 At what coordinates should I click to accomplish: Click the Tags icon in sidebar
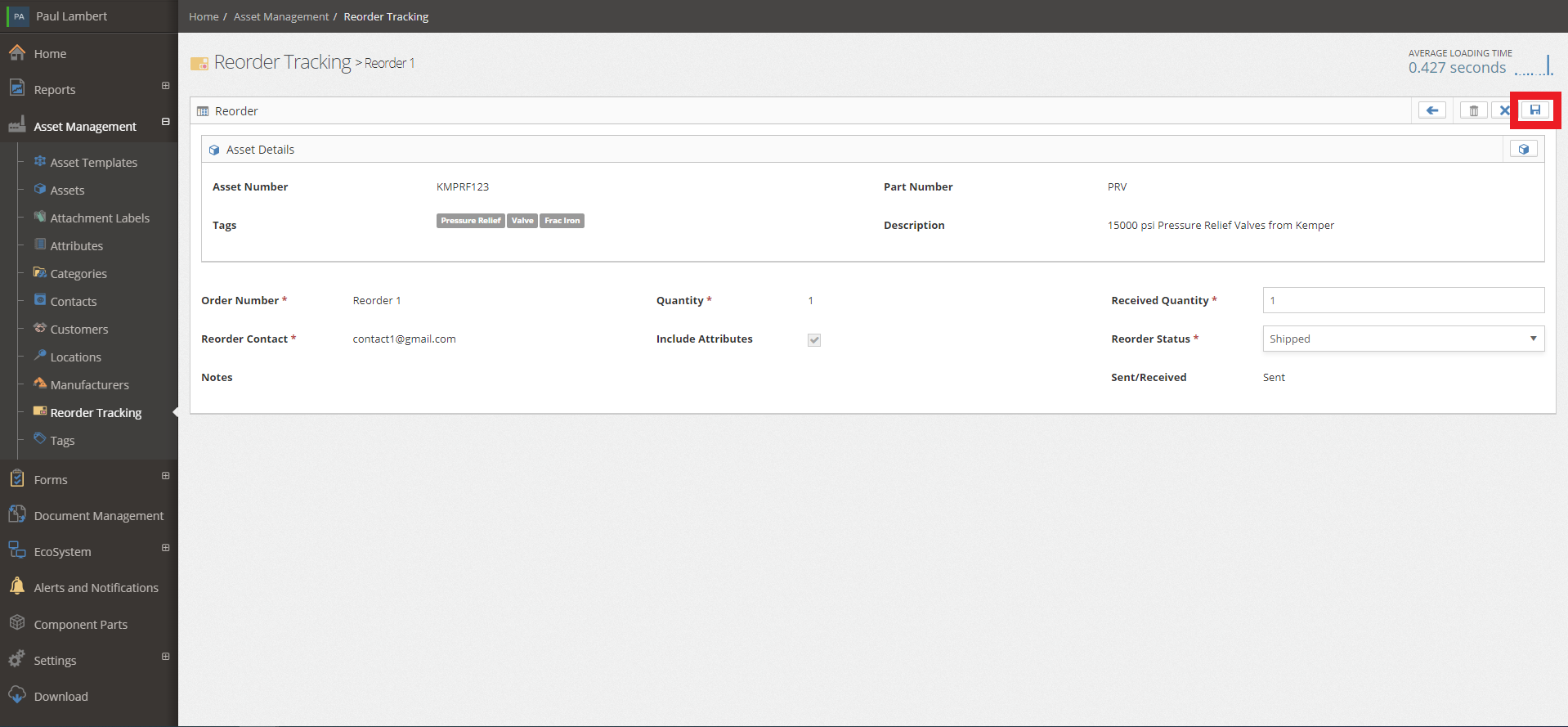point(40,439)
